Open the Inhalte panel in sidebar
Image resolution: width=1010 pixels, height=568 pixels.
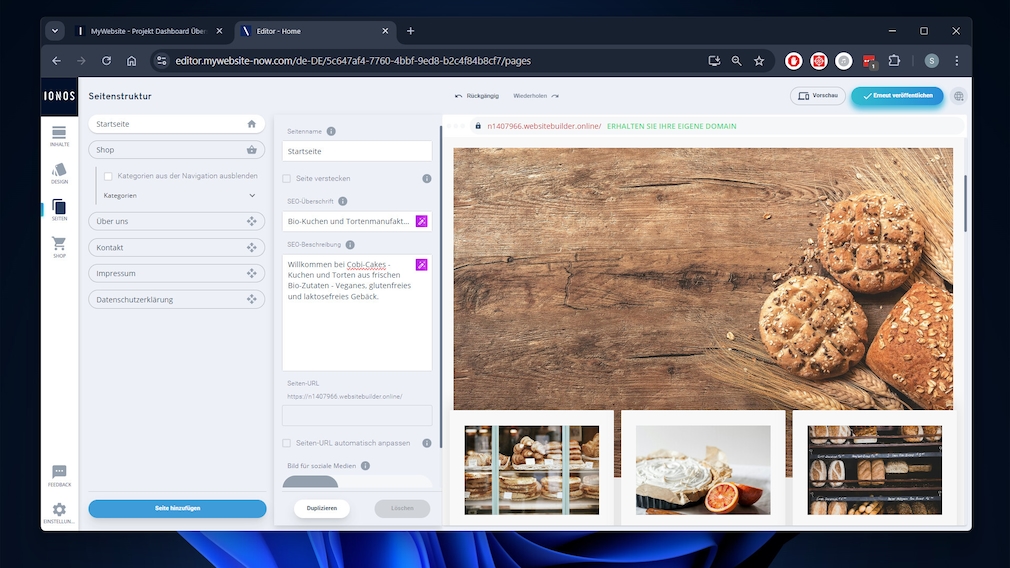pos(59,135)
